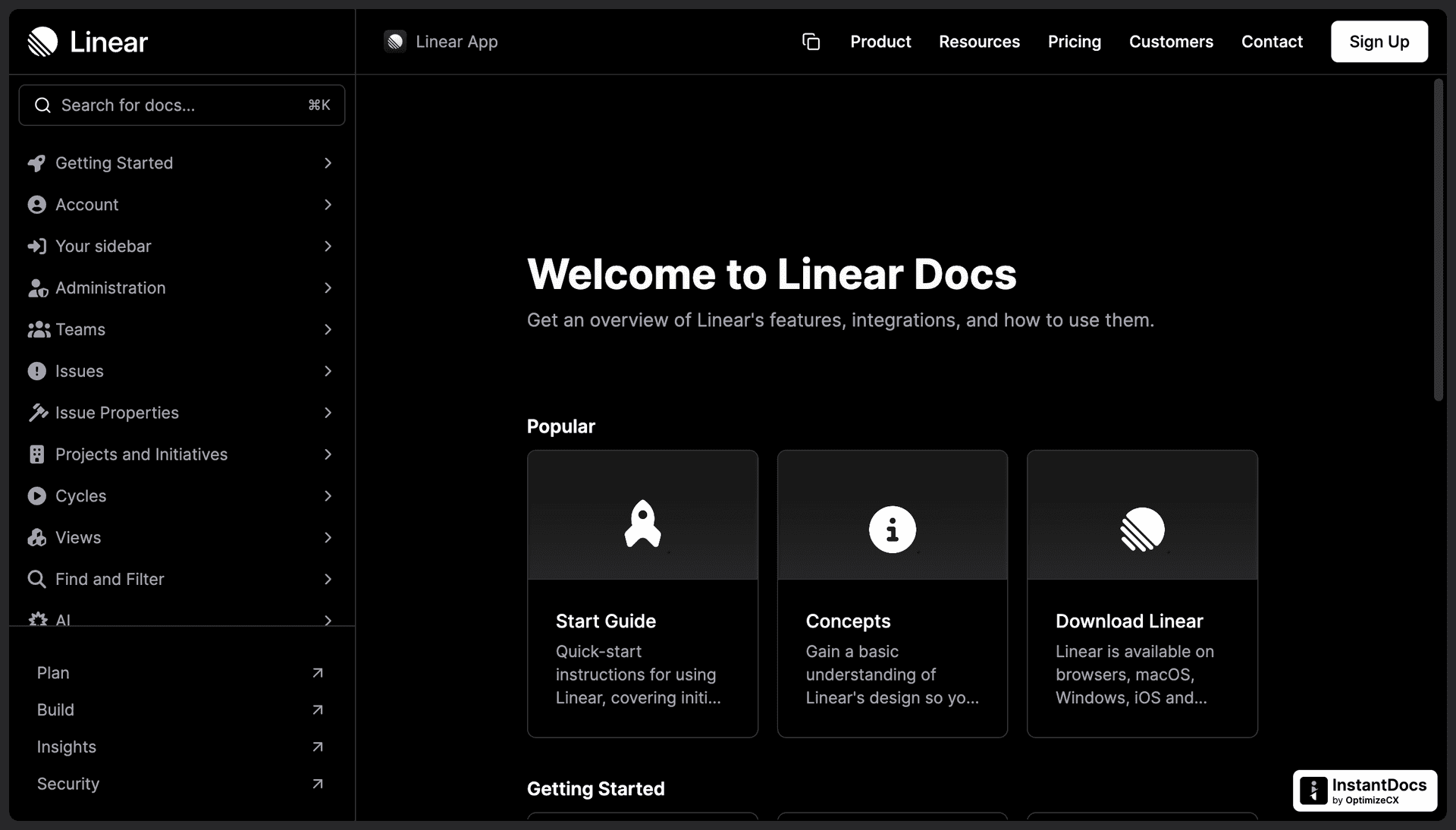Select the Cycles play icon in sidebar
Image resolution: width=1456 pixels, height=830 pixels.
[38, 496]
